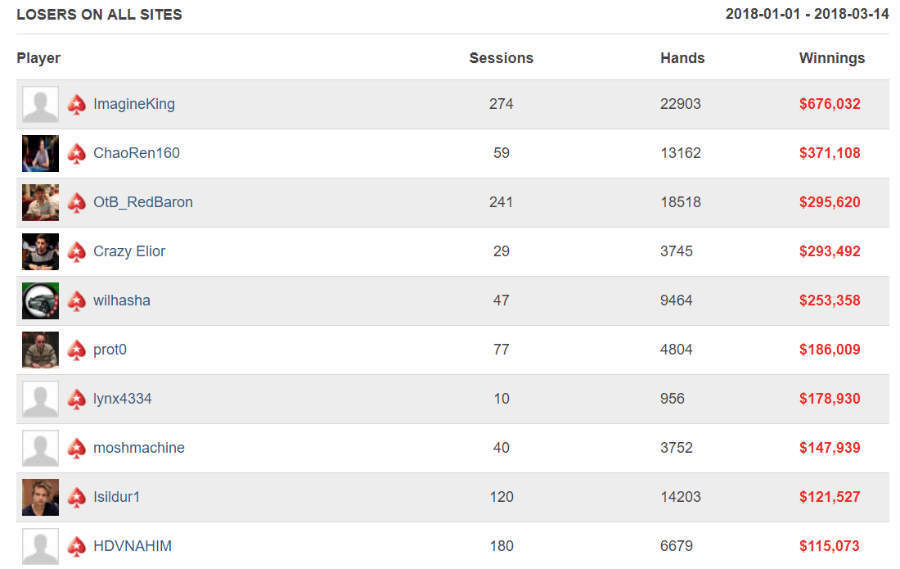Viewport: 900px width, 569px height.
Task: Click ChaoRen160's avatar photo
Action: [40, 153]
